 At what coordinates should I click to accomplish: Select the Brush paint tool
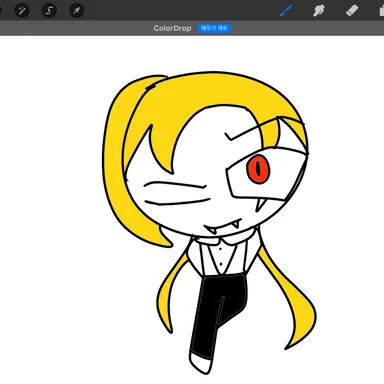click(286, 10)
